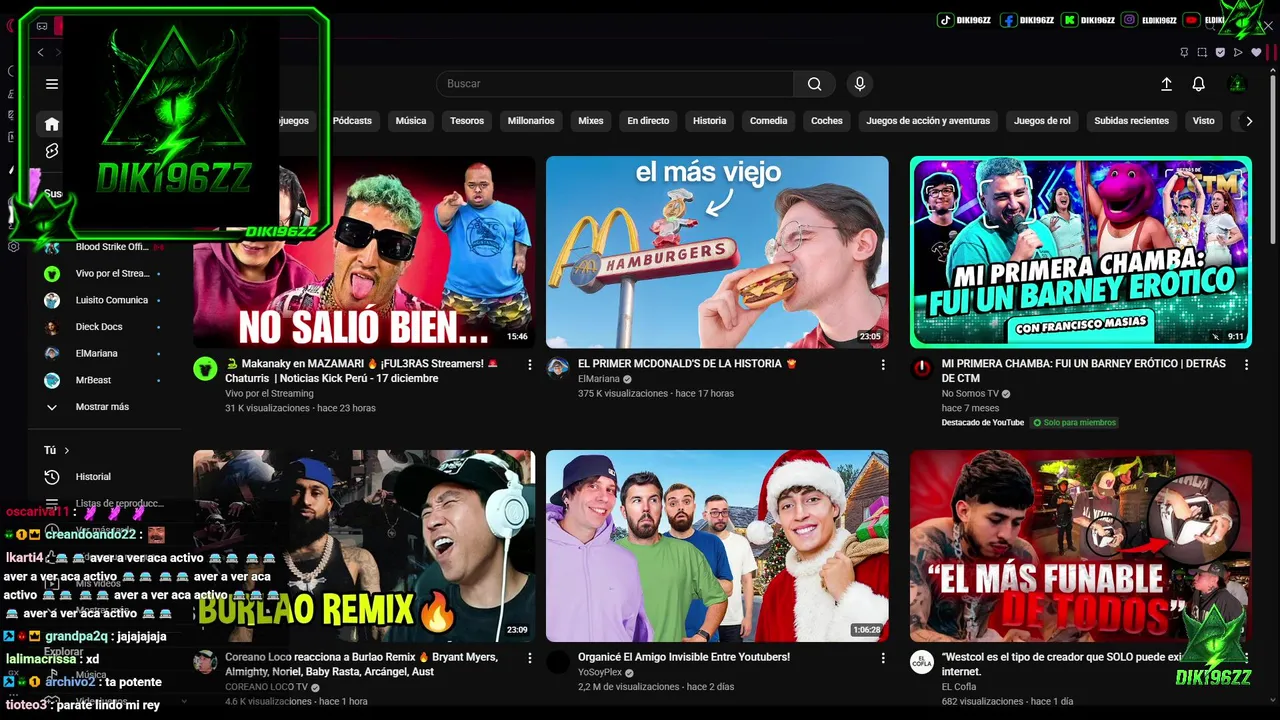Play the McDonald's HAMBURGERS thumbnail
The image size is (1280, 720).
(717, 252)
